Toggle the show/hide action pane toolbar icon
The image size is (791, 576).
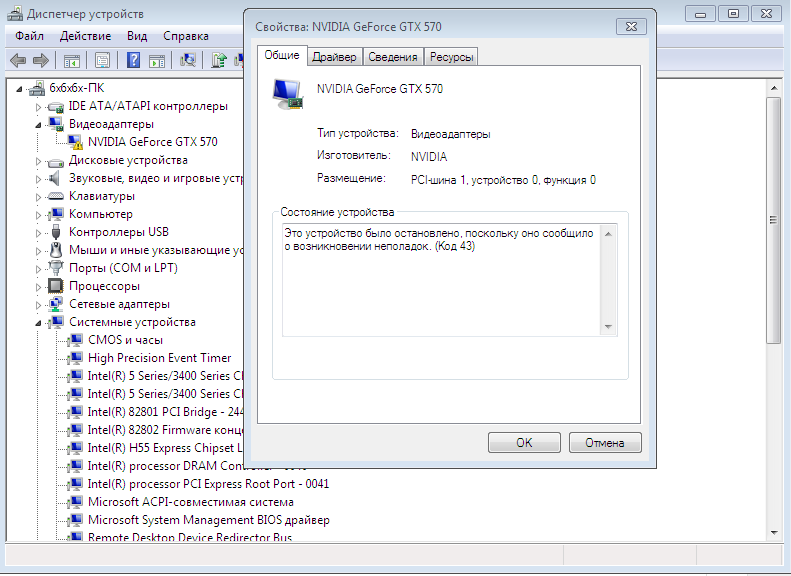click(x=157, y=61)
